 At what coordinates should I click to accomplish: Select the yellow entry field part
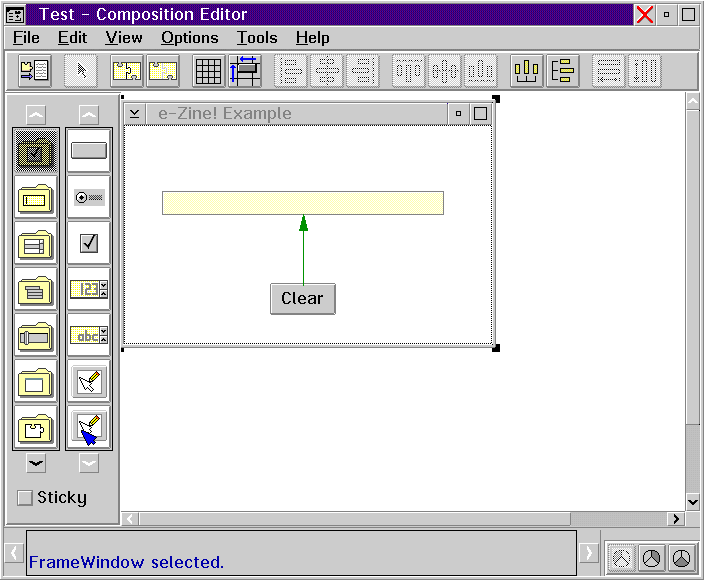[x=303, y=203]
